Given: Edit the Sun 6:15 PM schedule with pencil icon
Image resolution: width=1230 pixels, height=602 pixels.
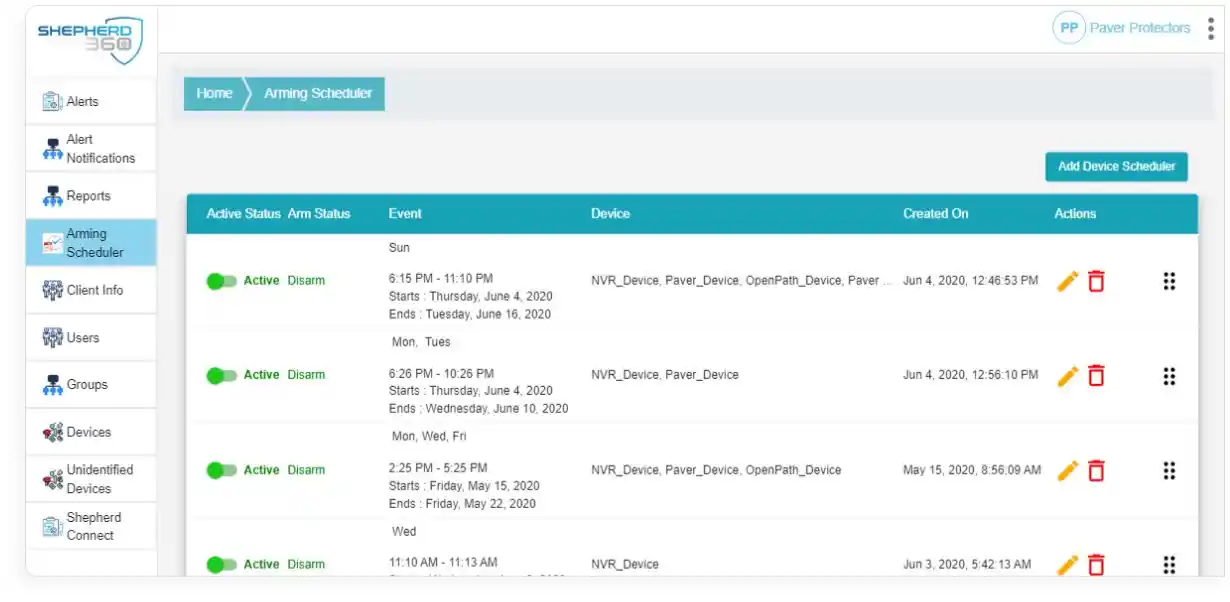Looking at the screenshot, I should pyautogui.click(x=1068, y=281).
